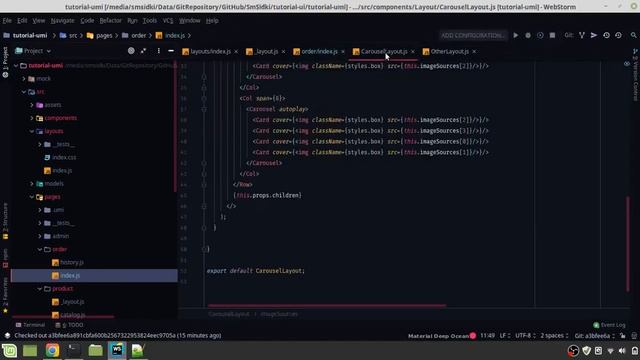Collapse the order folder
The height and width of the screenshot is (360, 640).
40,249
